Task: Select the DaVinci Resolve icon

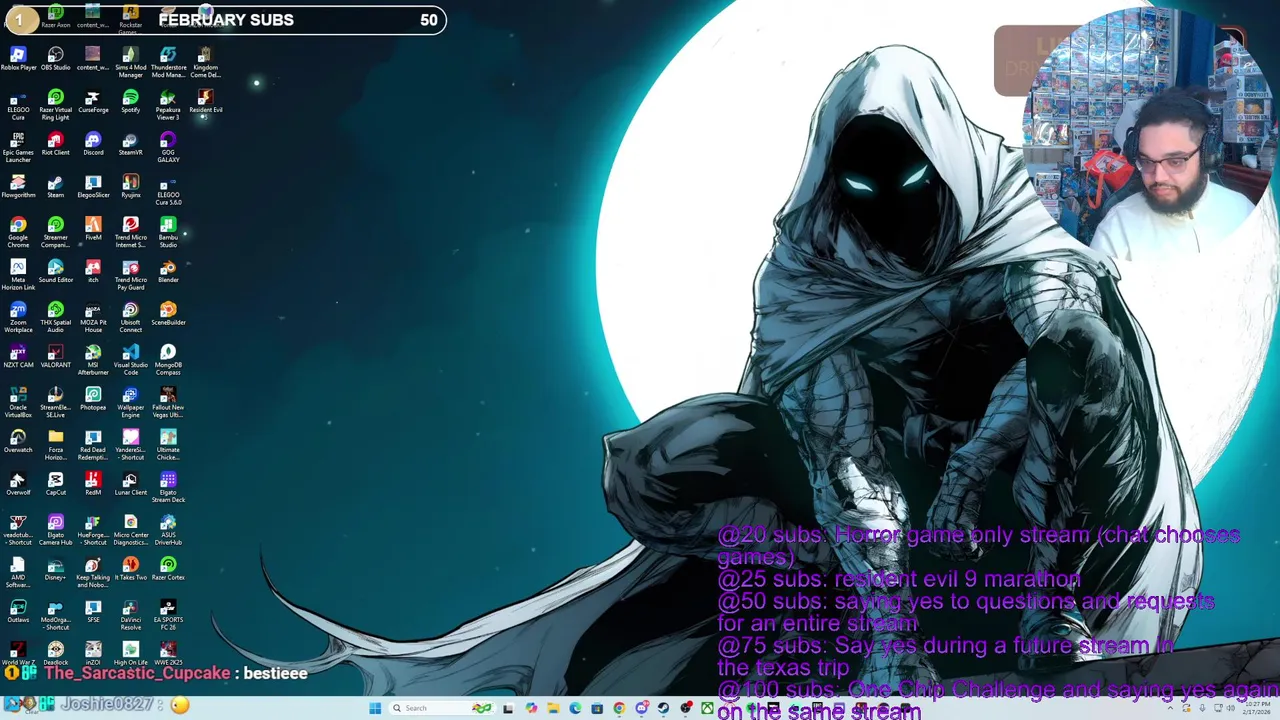Action: click(130, 615)
